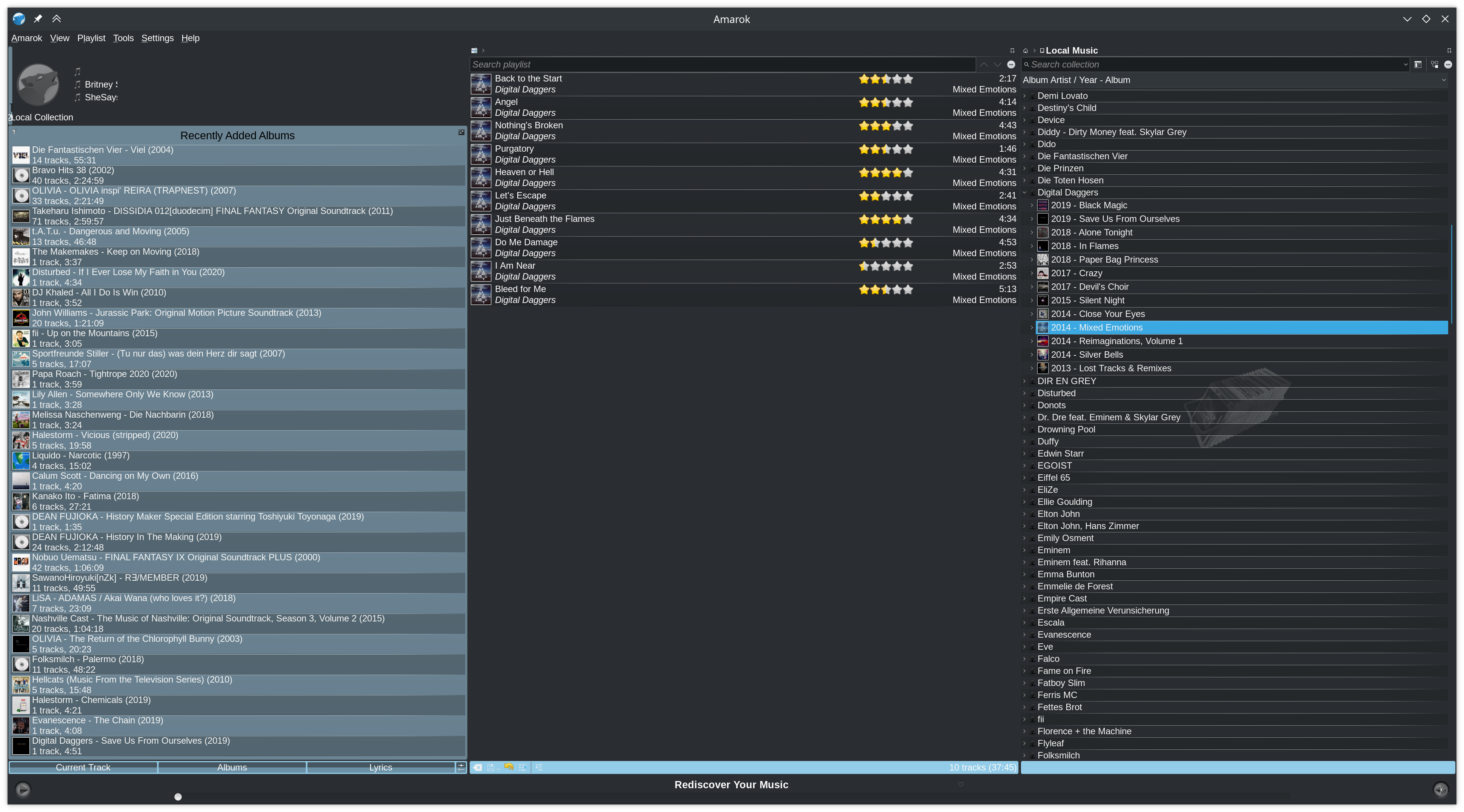
Task: Switch collection to merged view icon
Action: pyautogui.click(x=1435, y=65)
